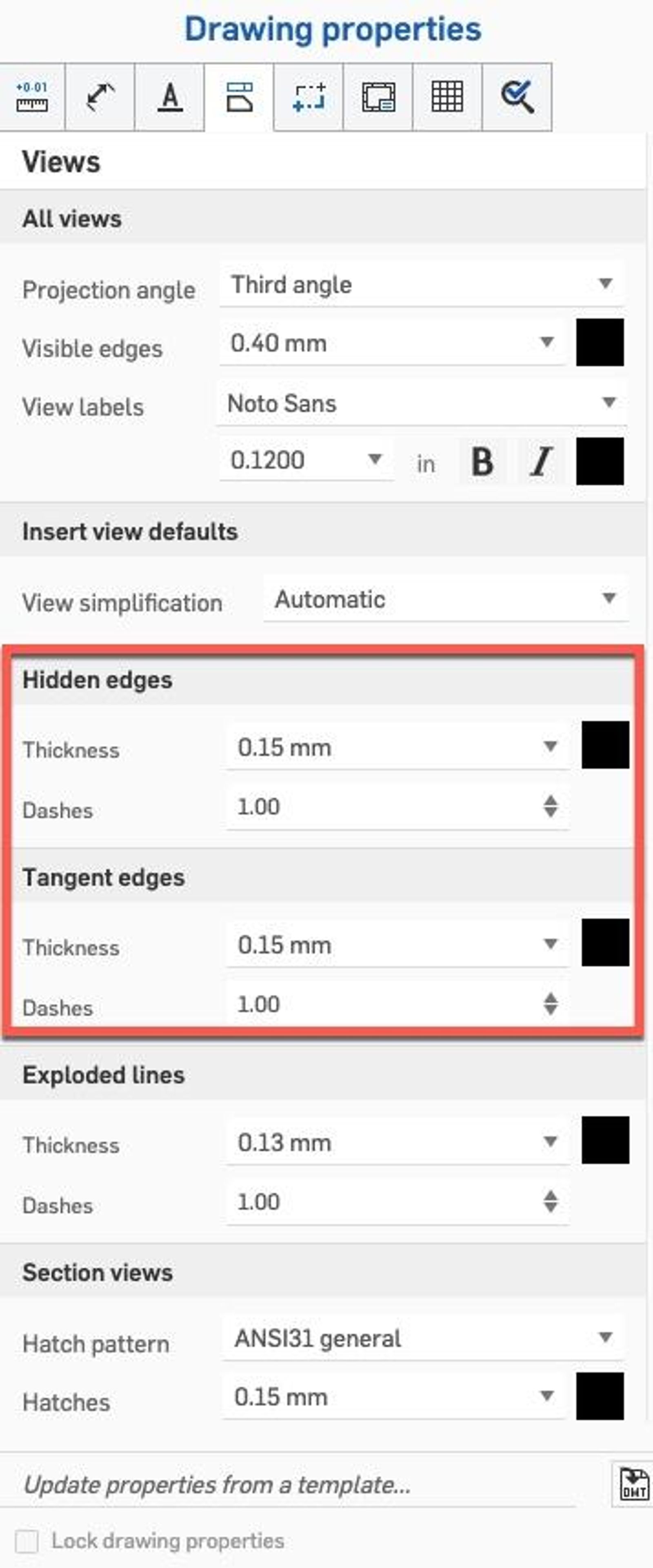This screenshot has width=653, height=1568.
Task: Open the sheet format properties tab
Action: pos(378,97)
